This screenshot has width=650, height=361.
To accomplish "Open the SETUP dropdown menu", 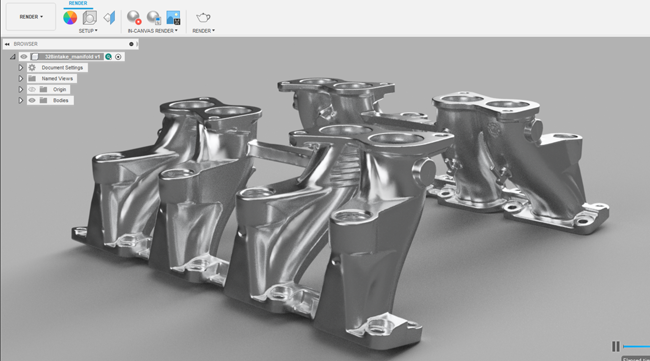I will [88, 31].
